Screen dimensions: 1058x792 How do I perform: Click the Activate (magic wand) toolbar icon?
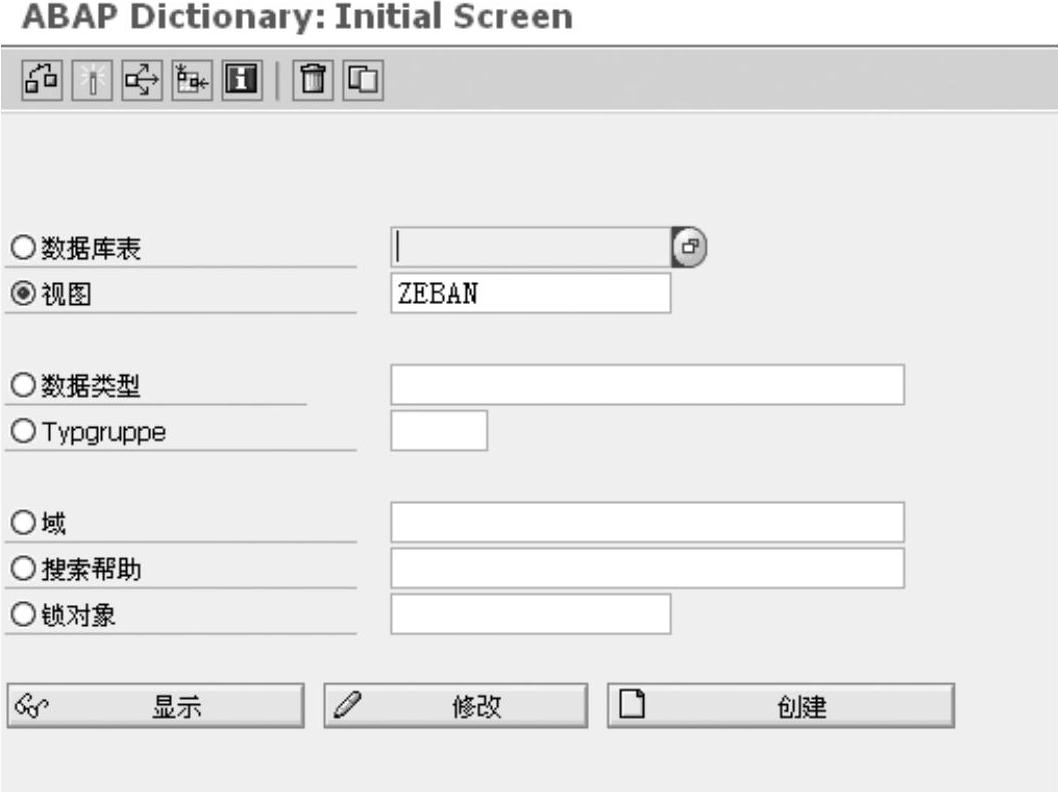(x=92, y=80)
